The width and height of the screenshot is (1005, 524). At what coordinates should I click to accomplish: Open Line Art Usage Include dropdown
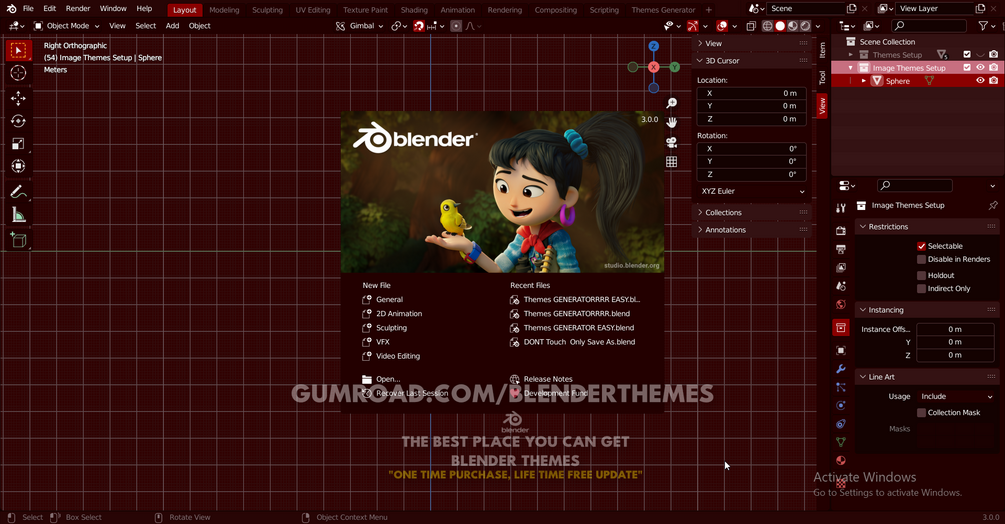[956, 397]
